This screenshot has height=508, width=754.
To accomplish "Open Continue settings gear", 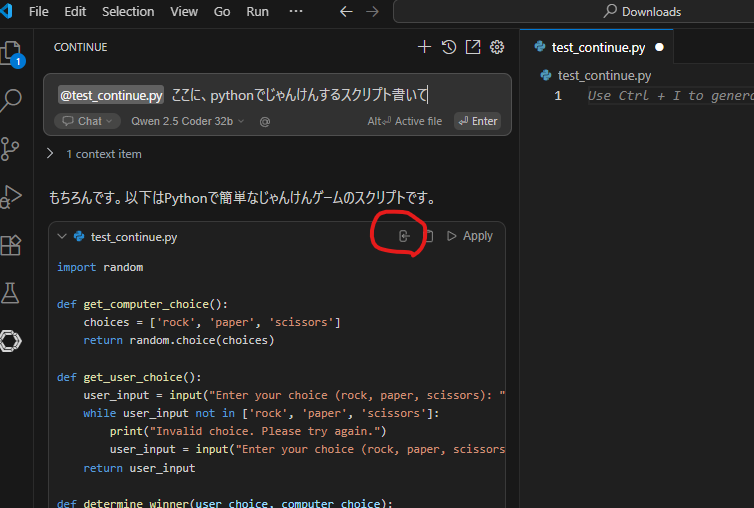I will (x=497, y=47).
